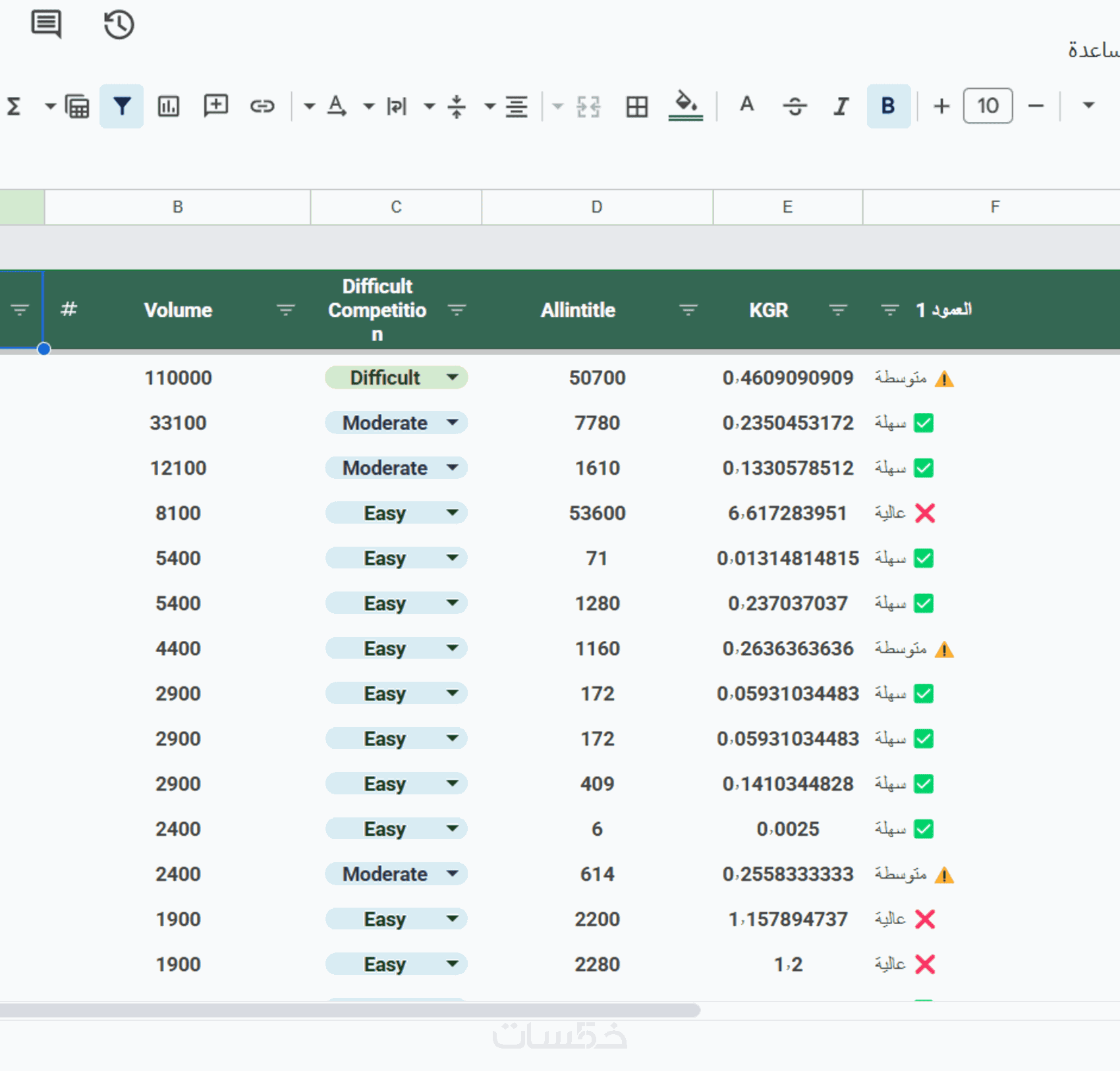Image resolution: width=1120 pixels, height=1071 pixels.
Task: Open the Volume column filter
Action: coord(285,310)
